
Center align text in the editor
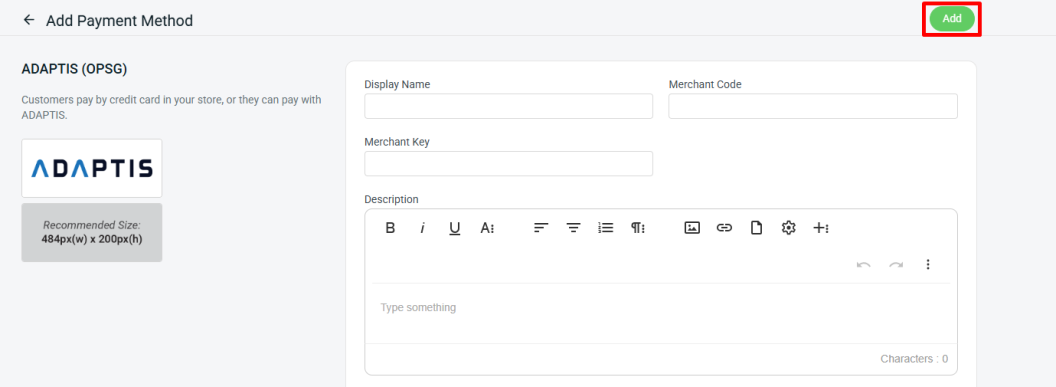(x=573, y=228)
